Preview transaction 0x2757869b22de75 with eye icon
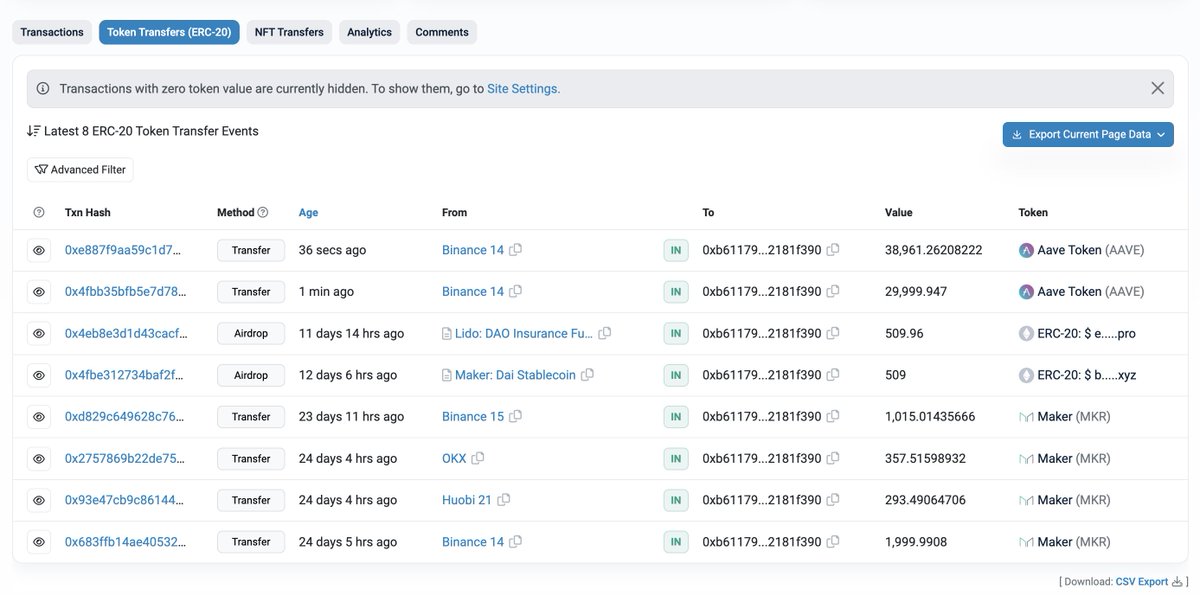The height and width of the screenshot is (596, 1200). 39,458
